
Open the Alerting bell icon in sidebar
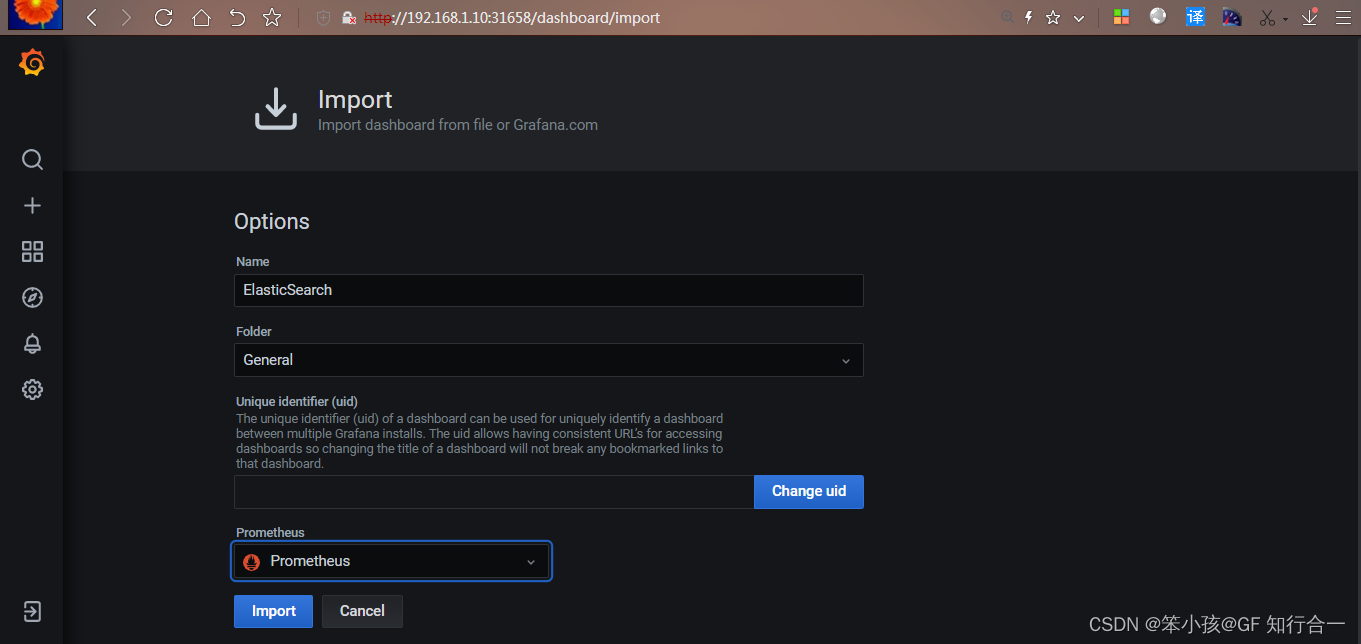(32, 343)
